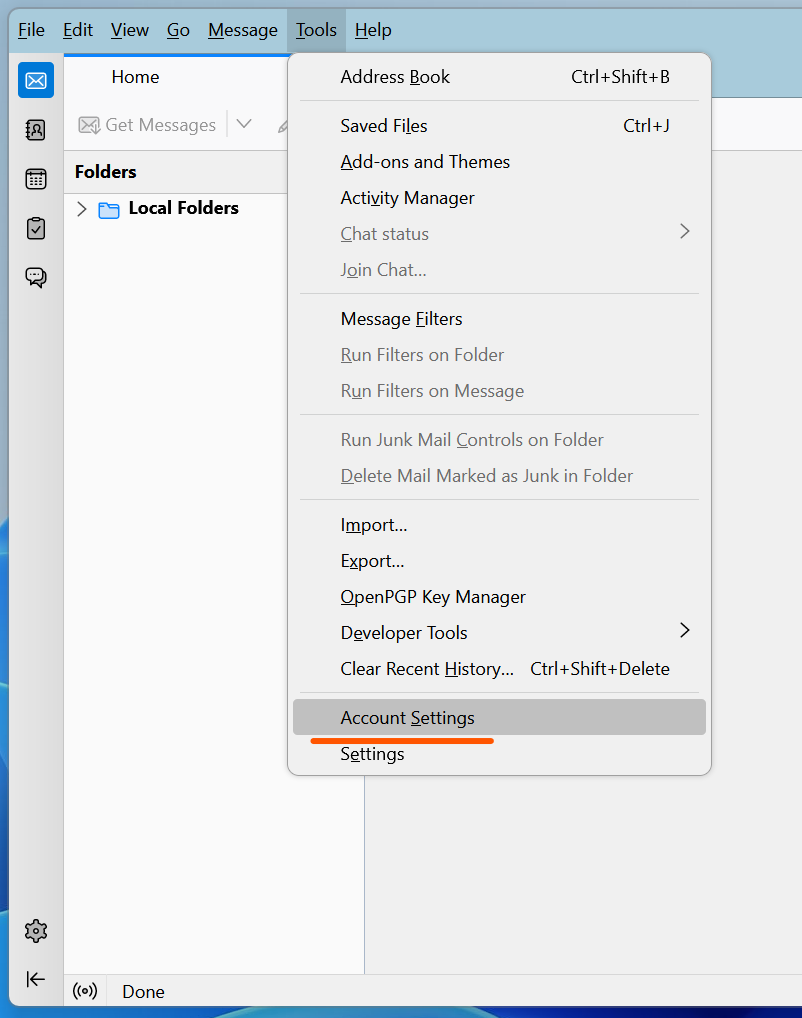The width and height of the screenshot is (802, 1018).
Task: Open the Settings gear icon in sidebar
Action: tap(36, 931)
